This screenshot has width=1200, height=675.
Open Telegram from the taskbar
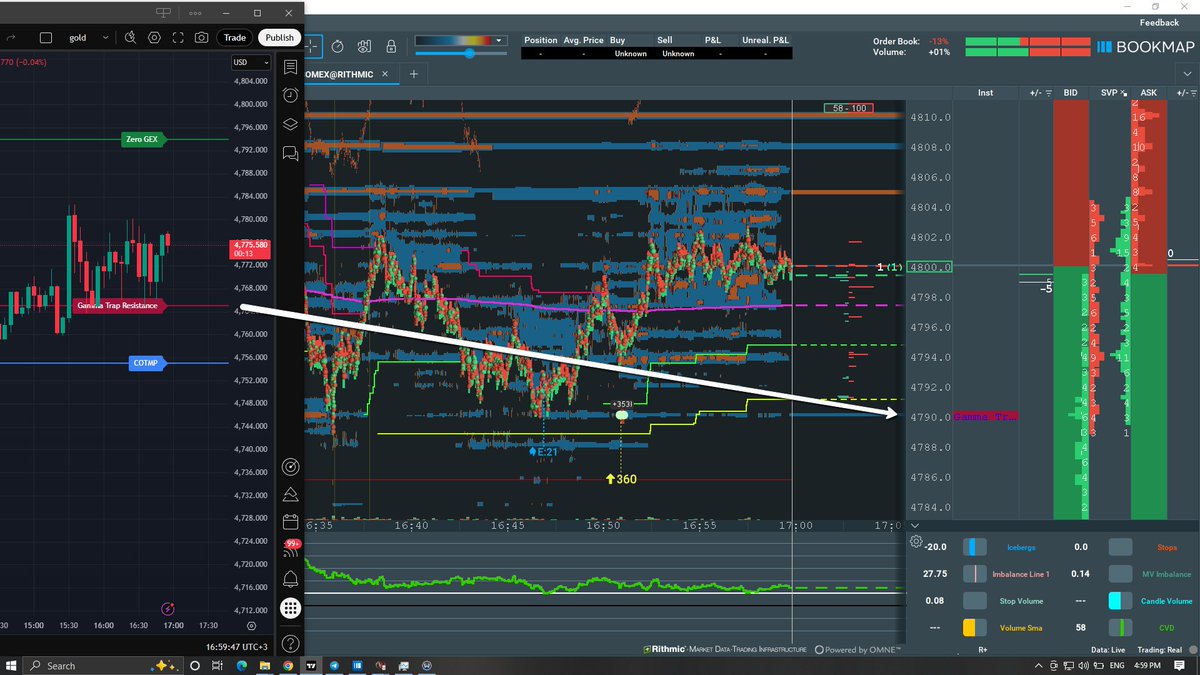tap(334, 665)
